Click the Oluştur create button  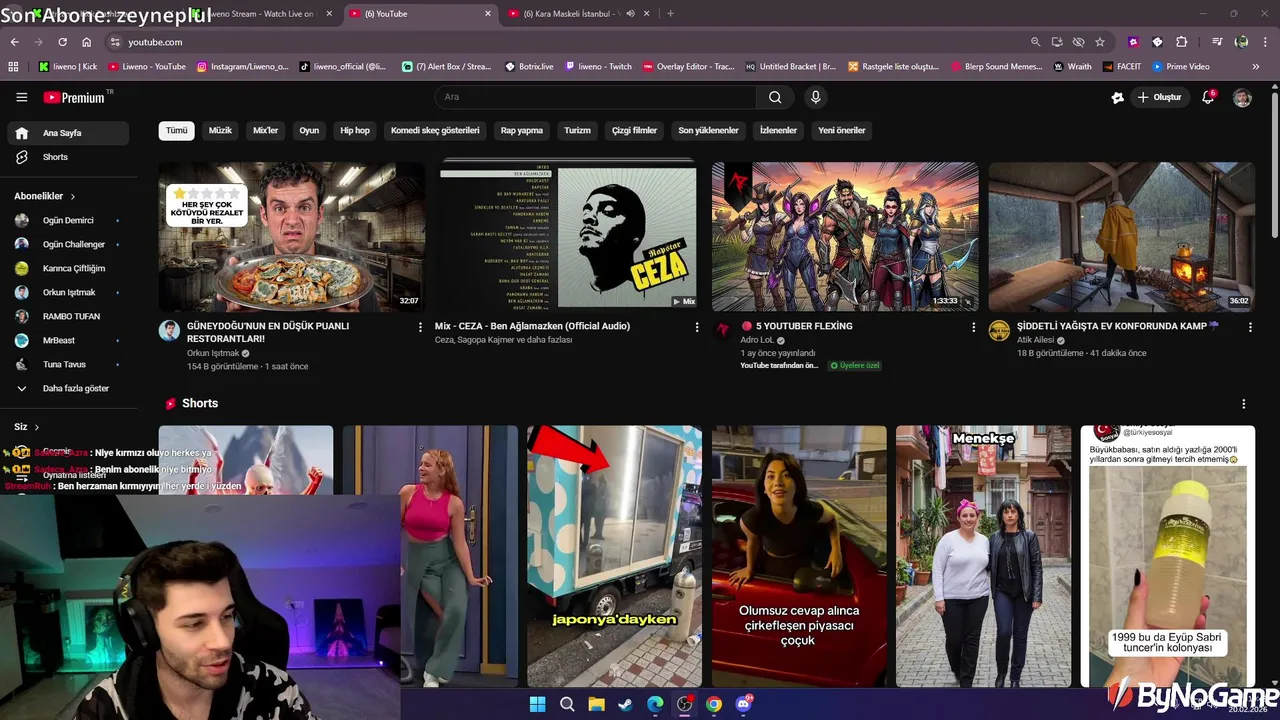pyautogui.click(x=1159, y=97)
